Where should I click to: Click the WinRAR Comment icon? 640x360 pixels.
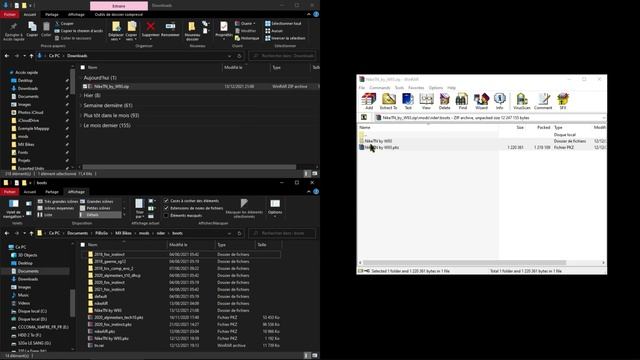tap(543, 101)
